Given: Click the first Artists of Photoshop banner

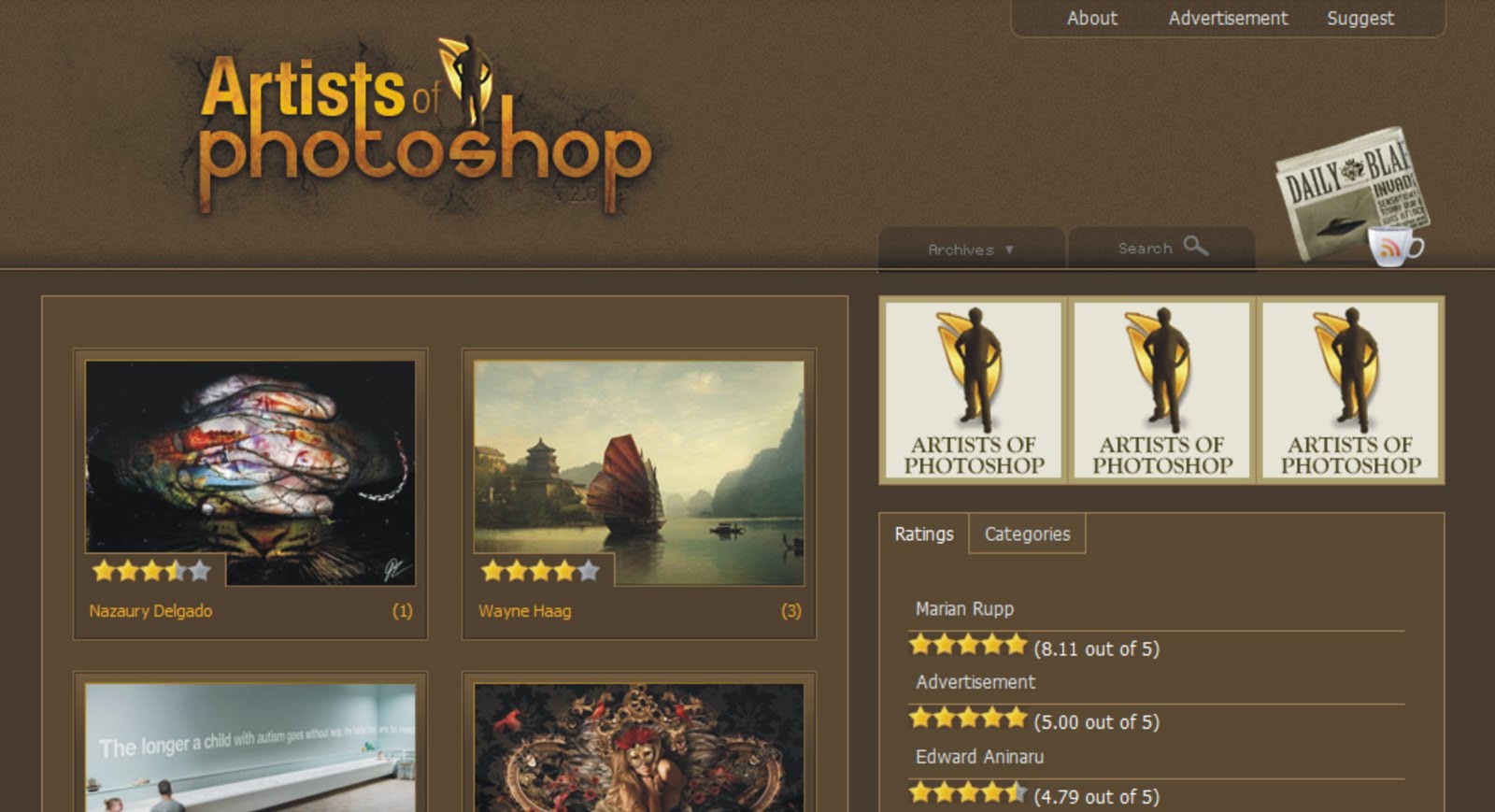Looking at the screenshot, I should 974,391.
